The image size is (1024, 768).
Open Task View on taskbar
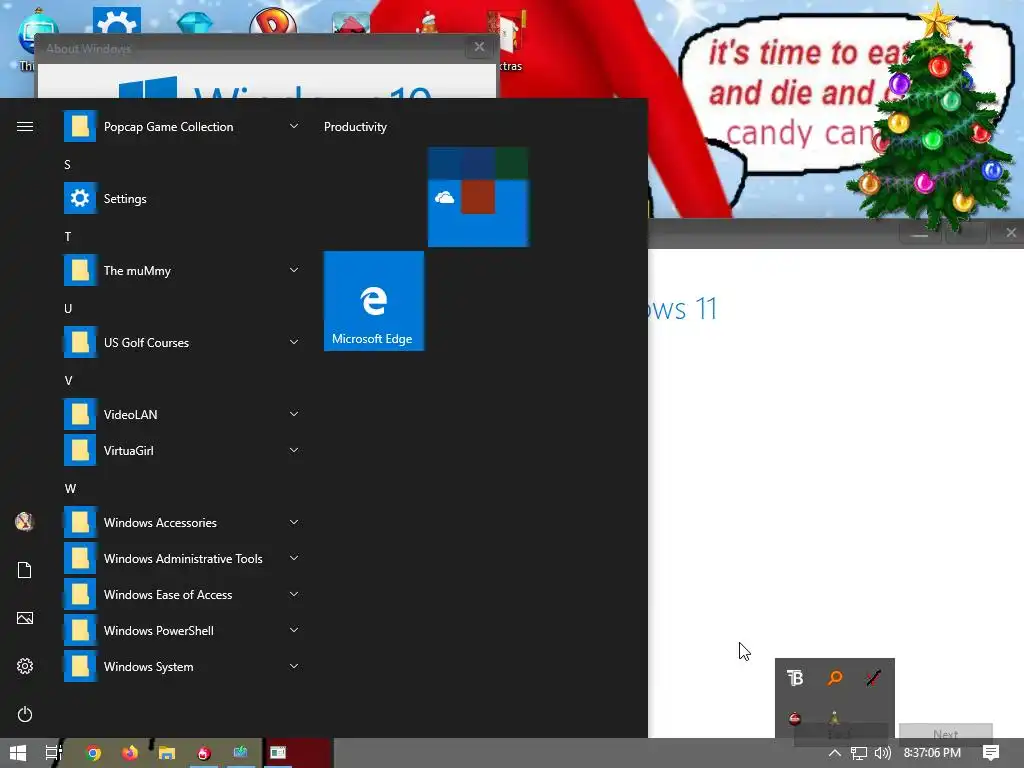pyautogui.click(x=54, y=753)
